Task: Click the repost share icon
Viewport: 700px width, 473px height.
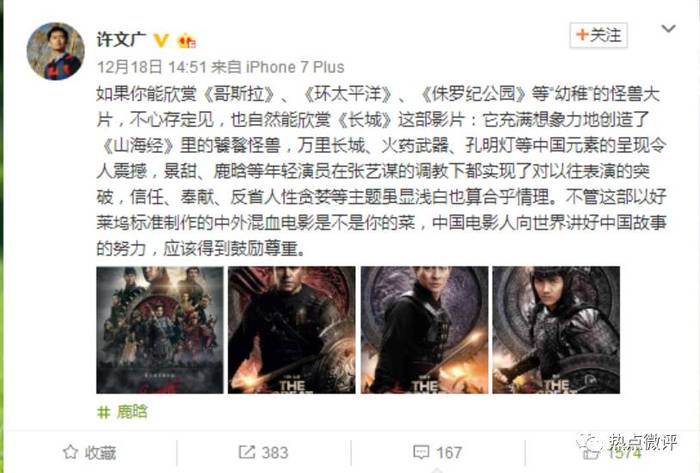Action: click(x=246, y=452)
